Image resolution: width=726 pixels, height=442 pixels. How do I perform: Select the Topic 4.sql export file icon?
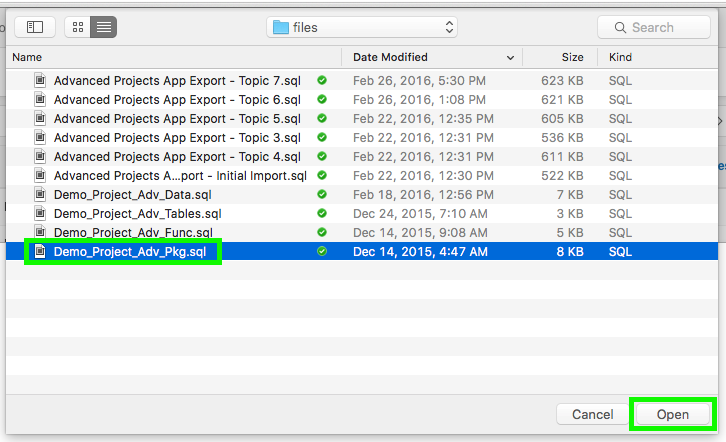tap(40, 156)
